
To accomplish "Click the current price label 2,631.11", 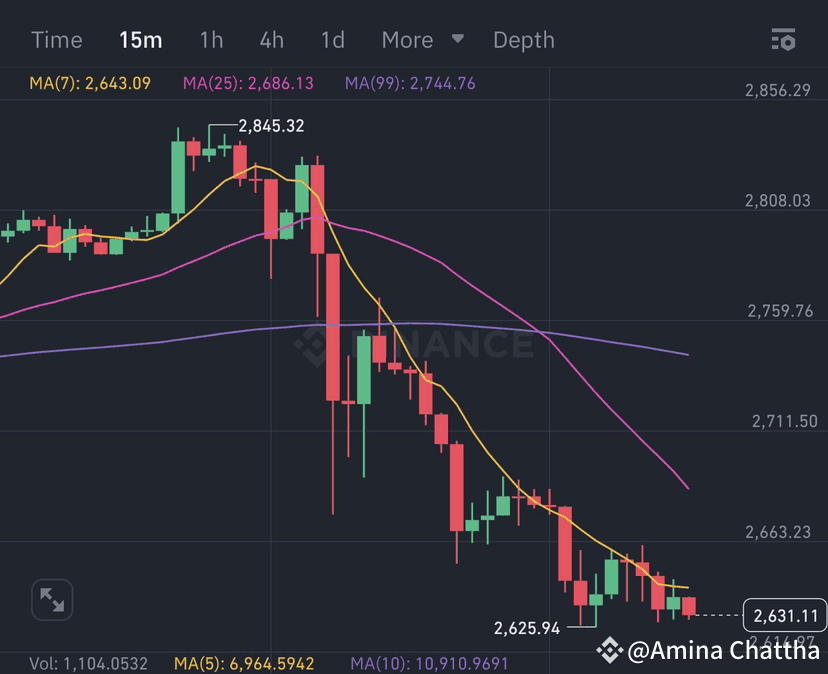I will [x=785, y=616].
